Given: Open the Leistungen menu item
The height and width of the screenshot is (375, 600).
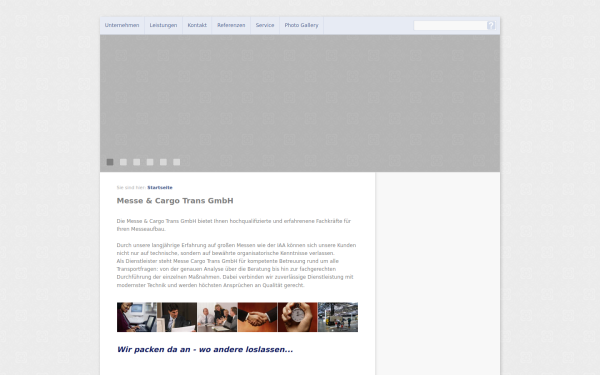Looking at the screenshot, I should pyautogui.click(x=163, y=25).
